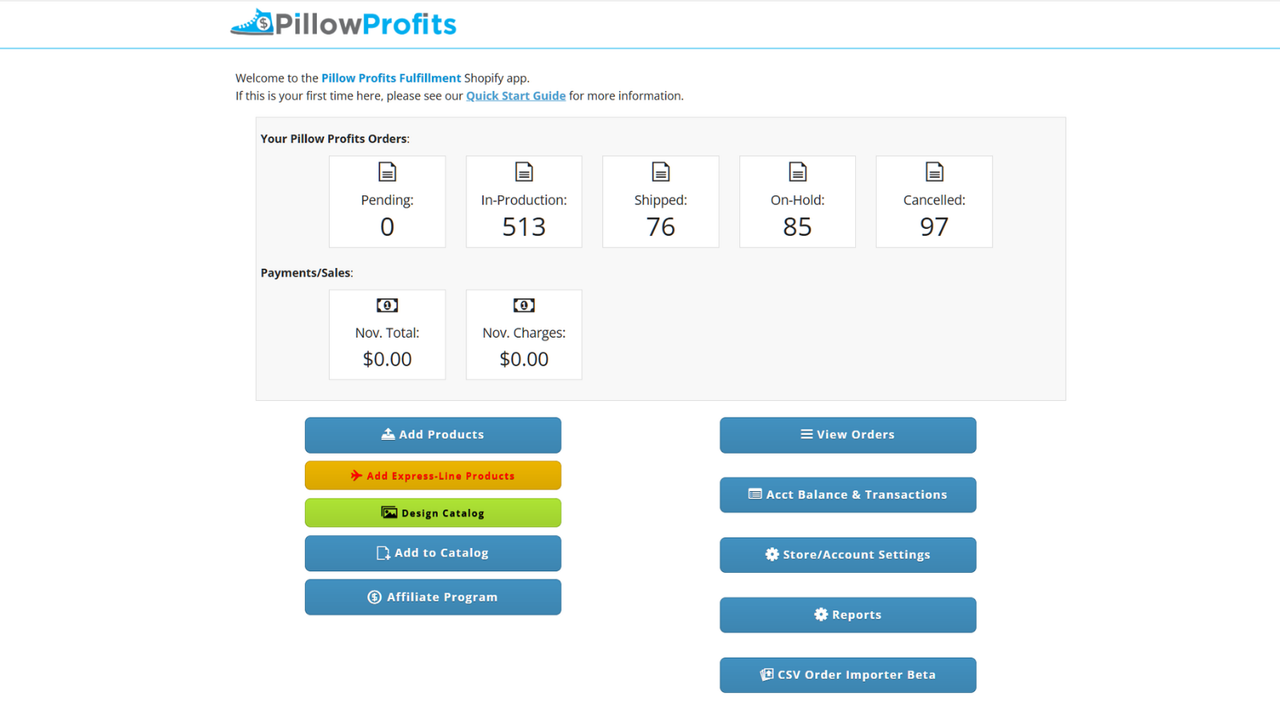Click the Shipped orders document icon
The width and height of the screenshot is (1280, 720).
(660, 172)
